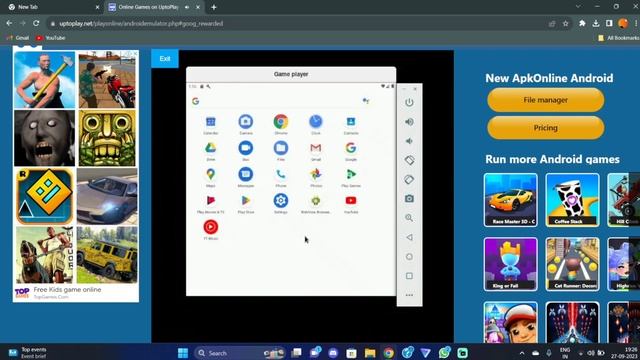Image resolution: width=640 pixels, height=360 pixels.
Task: Open the Windows Start menu
Action: point(183,353)
